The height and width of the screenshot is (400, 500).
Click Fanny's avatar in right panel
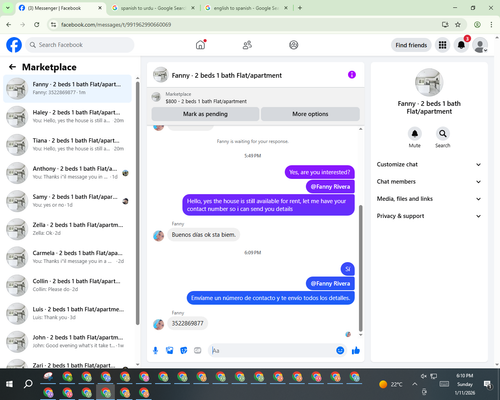429,82
